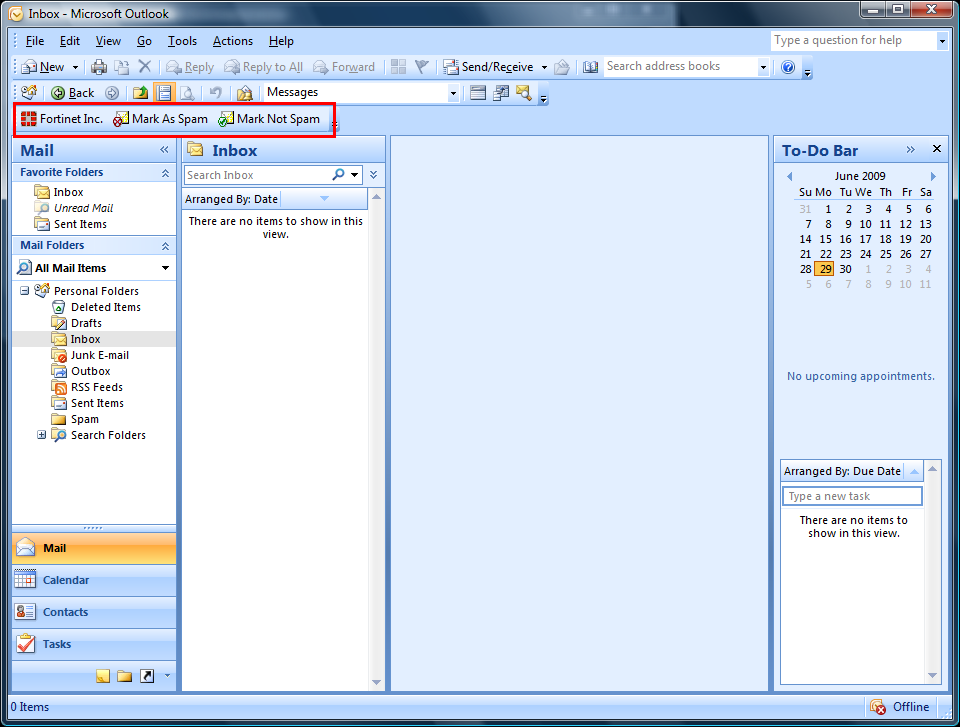The width and height of the screenshot is (960, 727).
Task: Collapse the Personal Folders tree node
Action: point(24,291)
